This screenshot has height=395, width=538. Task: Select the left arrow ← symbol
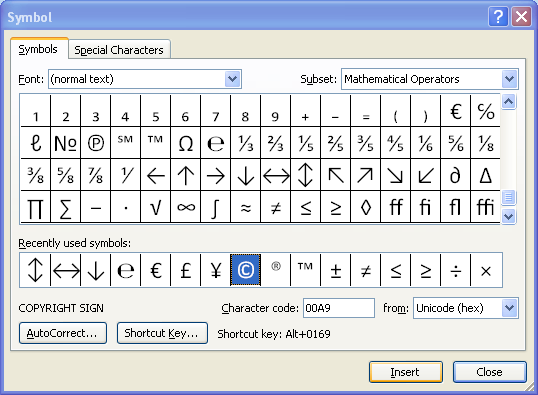point(155,175)
